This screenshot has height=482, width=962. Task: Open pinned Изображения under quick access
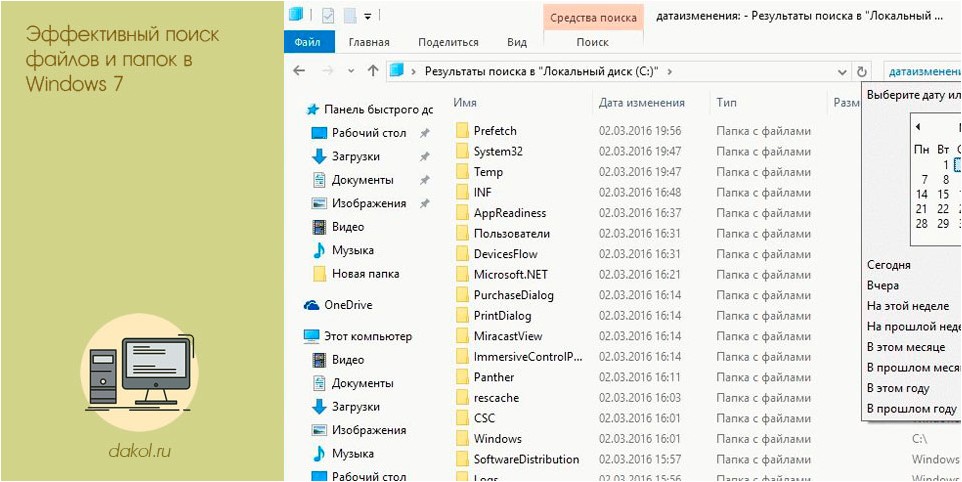[x=369, y=204]
